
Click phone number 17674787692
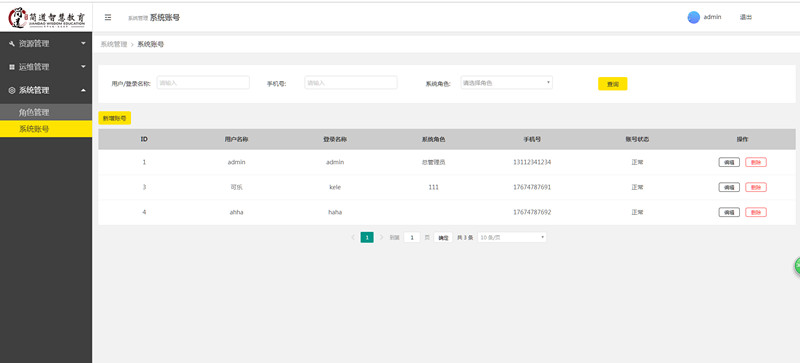pyautogui.click(x=532, y=212)
